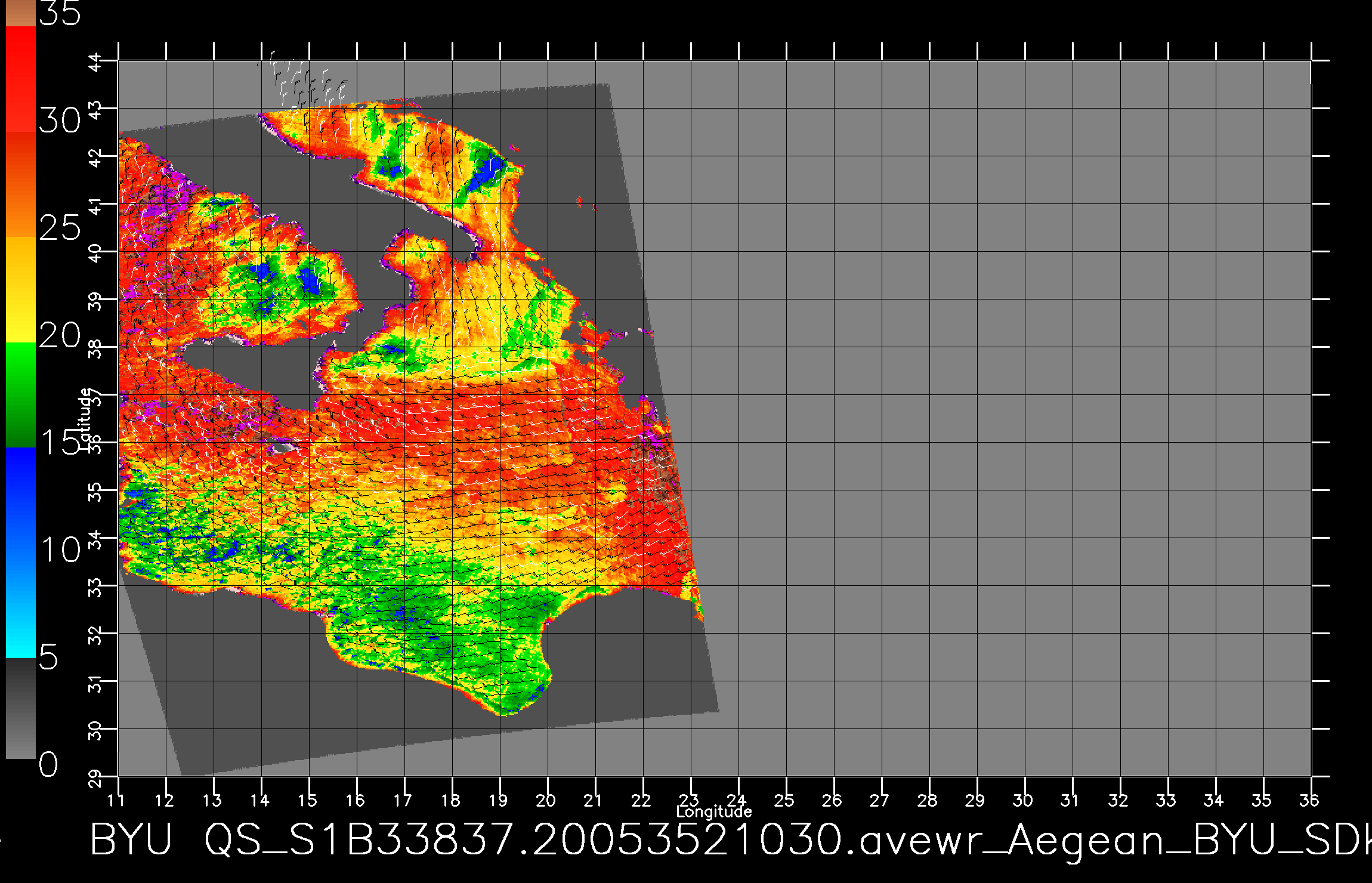Click the longitude tick label 33
The width and height of the screenshot is (1372, 883).
(x=1166, y=800)
